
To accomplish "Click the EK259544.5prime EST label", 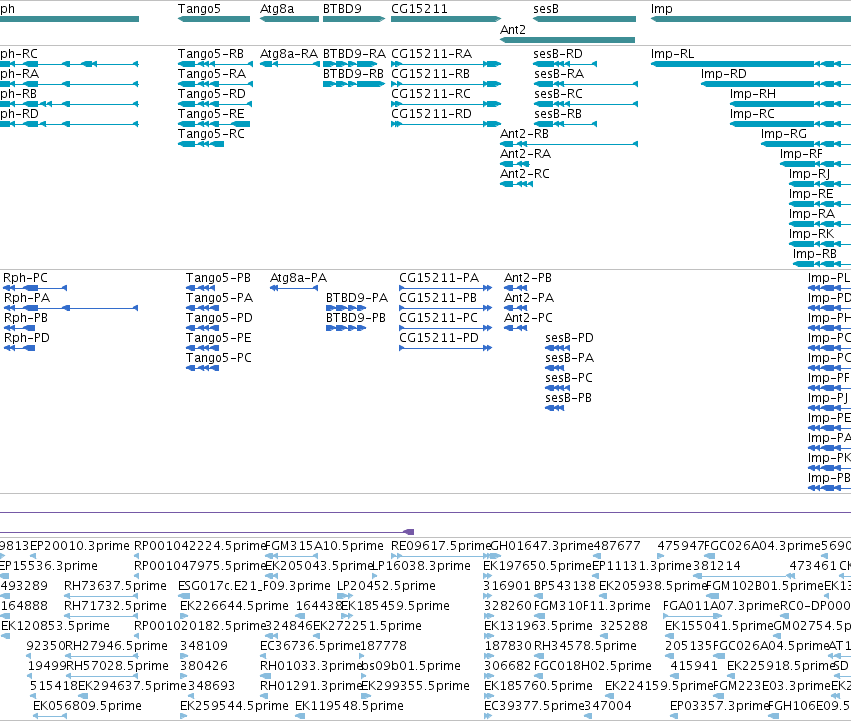I will pos(234,706).
